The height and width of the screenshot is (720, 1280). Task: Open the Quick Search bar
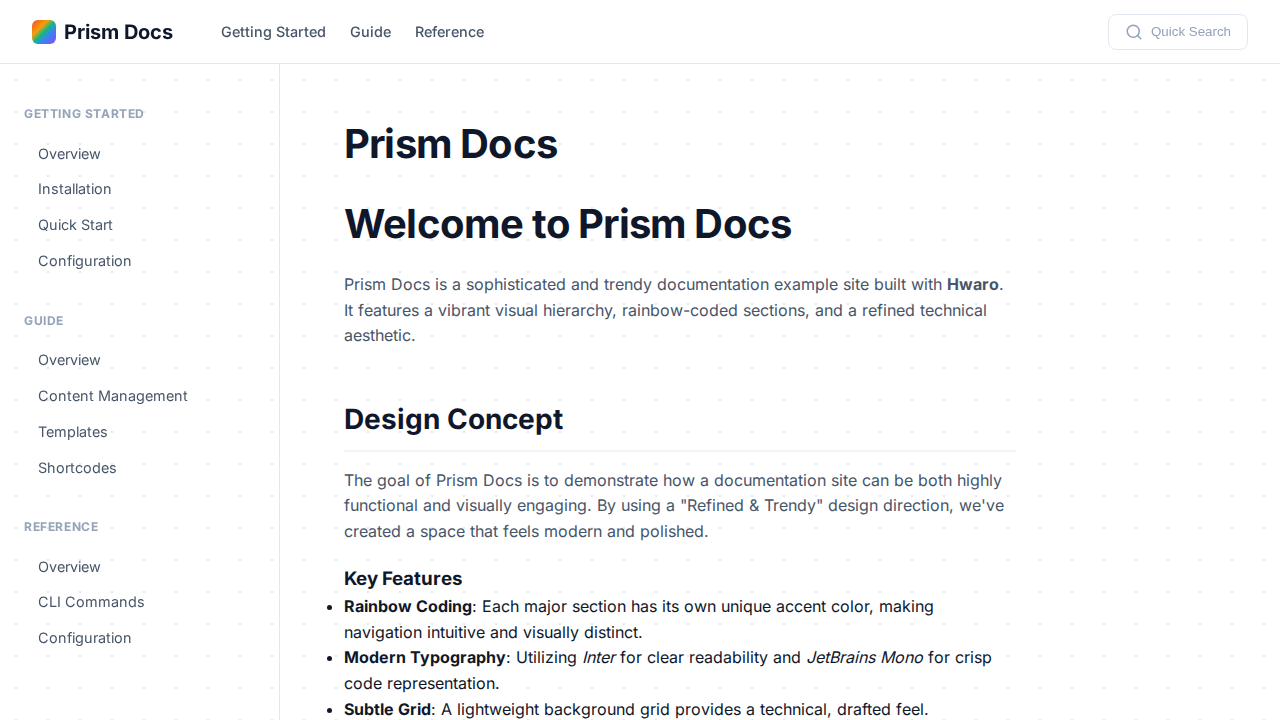coord(1177,31)
